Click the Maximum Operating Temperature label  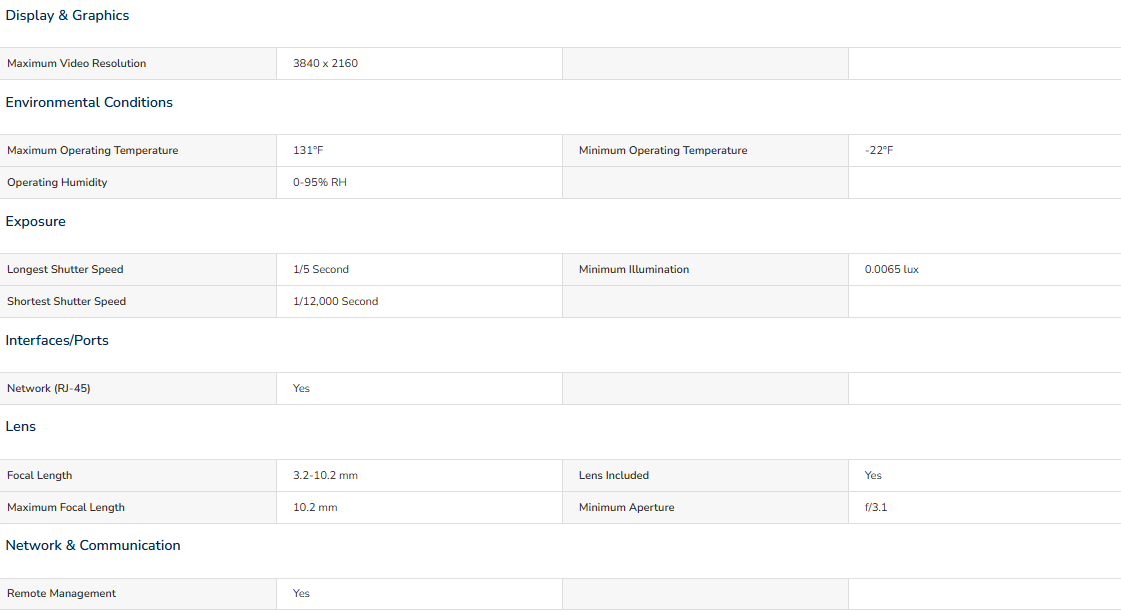click(93, 150)
